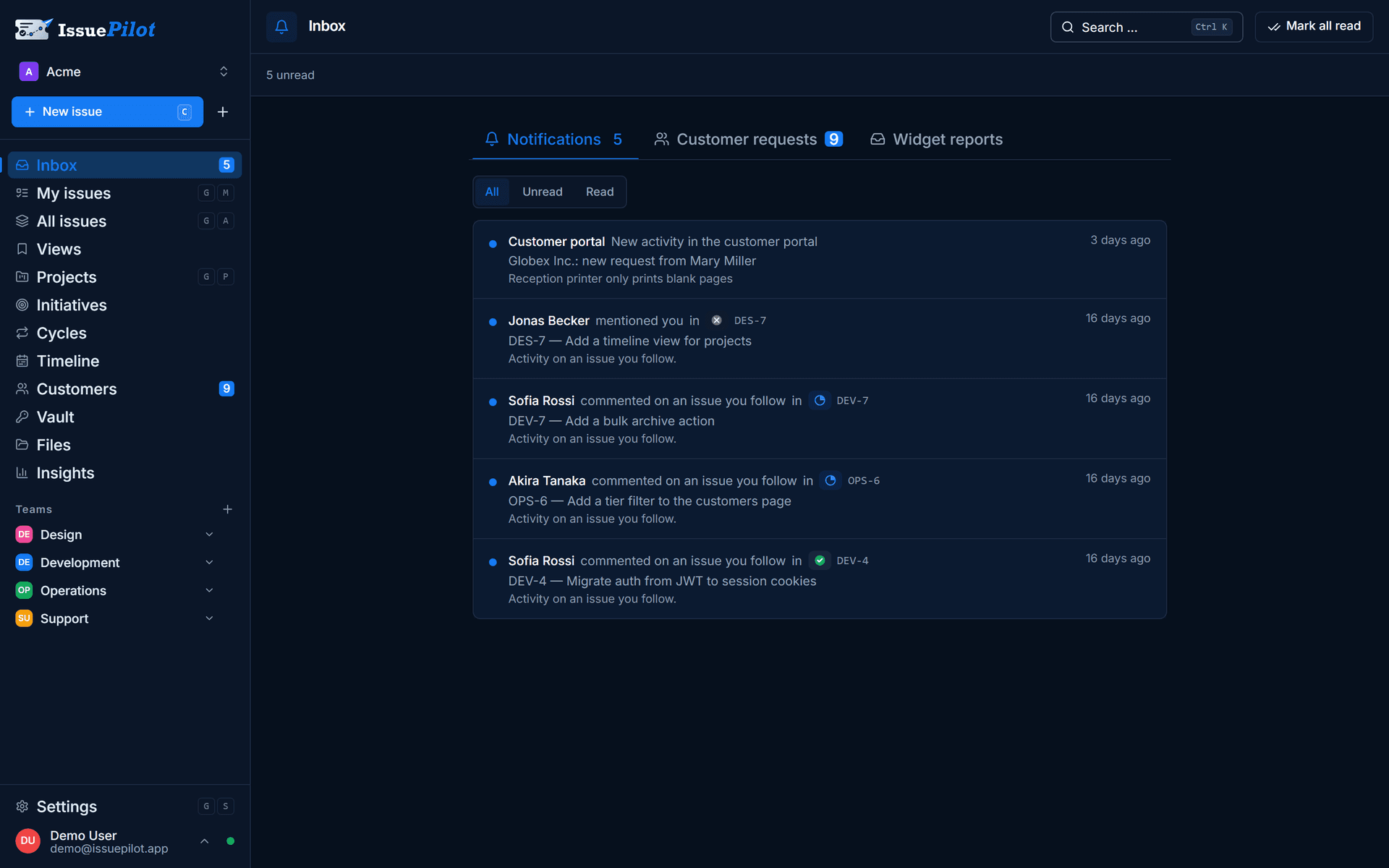
Task: Click the Sofia Rossi DEV-7 notification's unread dot
Action: pyautogui.click(x=493, y=402)
